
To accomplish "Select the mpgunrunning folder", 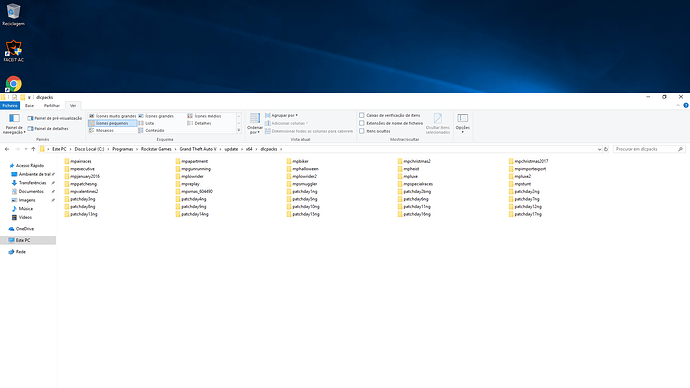I will coord(193,169).
